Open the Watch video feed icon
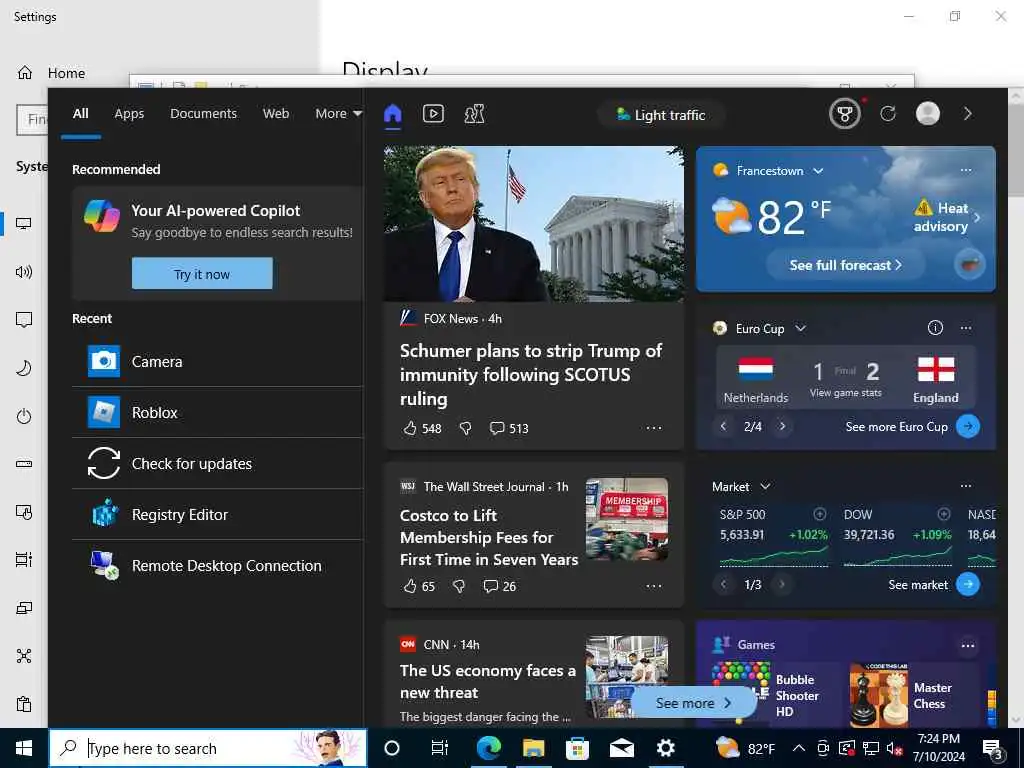Screen dimensions: 1024x768 pos(433,114)
